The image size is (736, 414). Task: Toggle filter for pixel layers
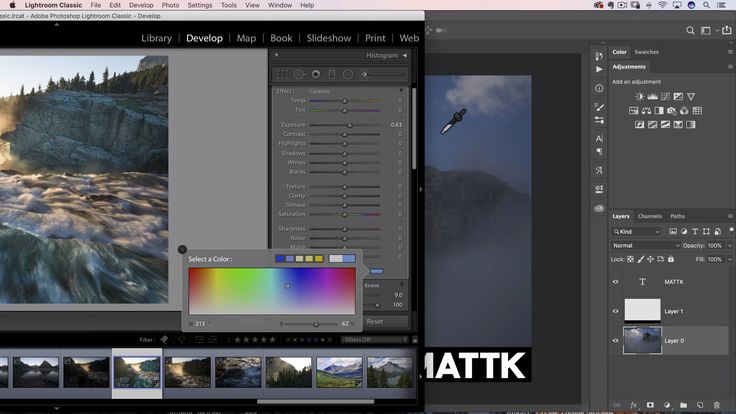tap(673, 231)
